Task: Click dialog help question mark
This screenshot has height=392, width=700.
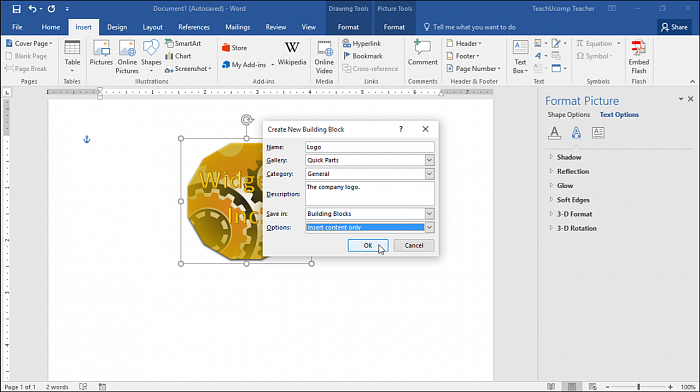Action: (400, 129)
